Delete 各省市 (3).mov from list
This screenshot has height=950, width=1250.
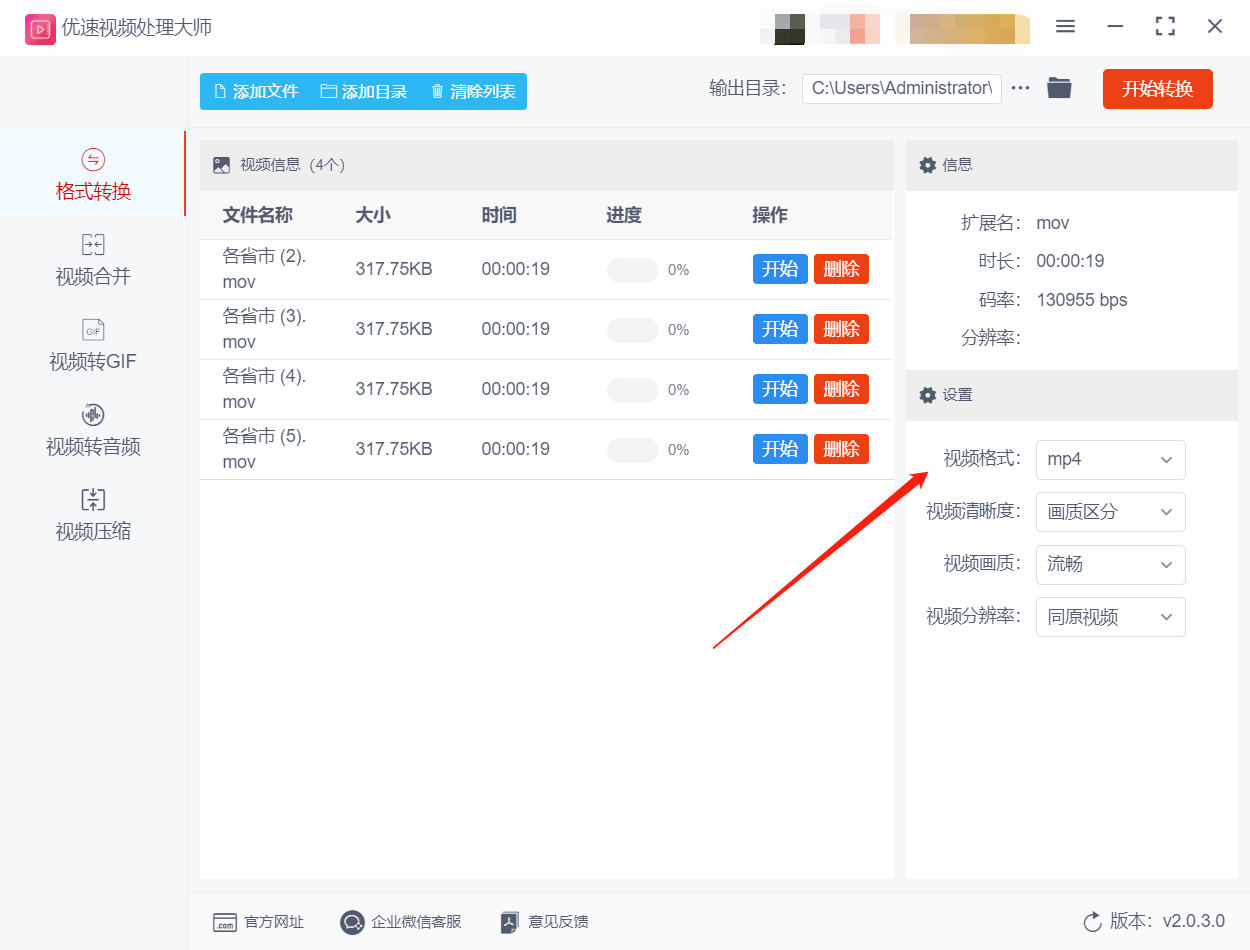coord(841,329)
